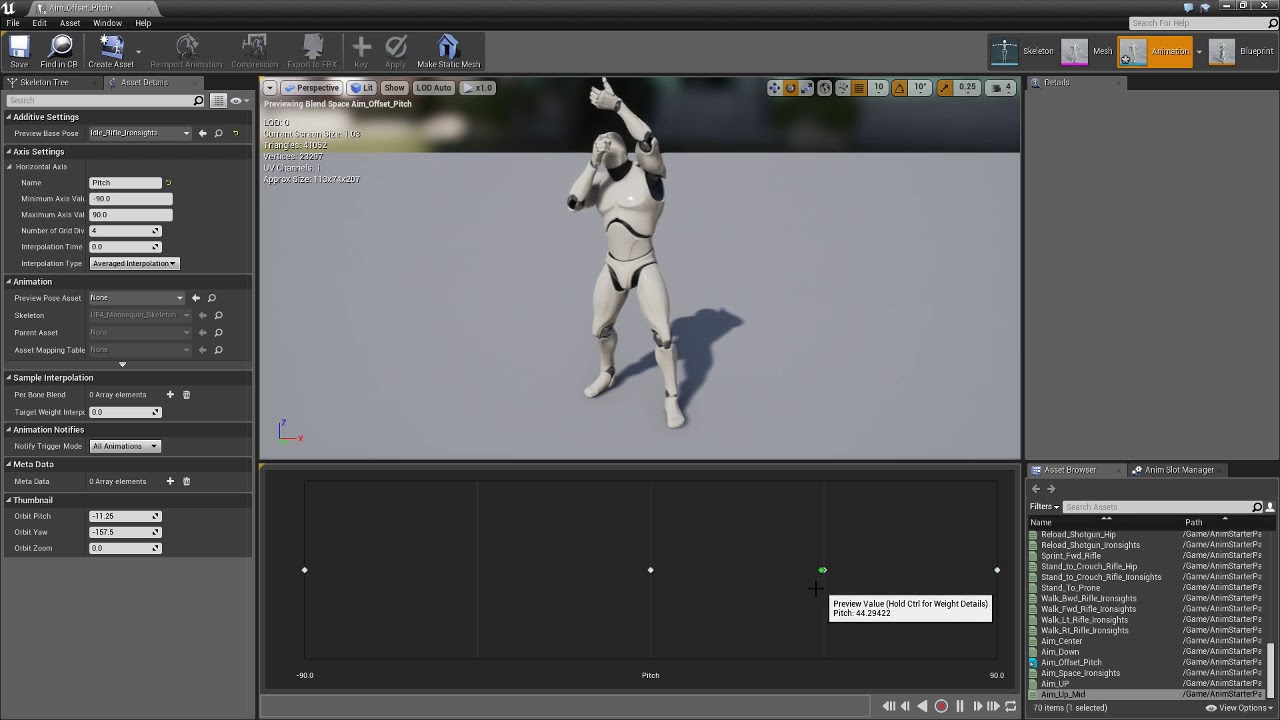This screenshot has width=1280, height=720.
Task: Click the Create Asset toolbar icon
Action: 111,51
